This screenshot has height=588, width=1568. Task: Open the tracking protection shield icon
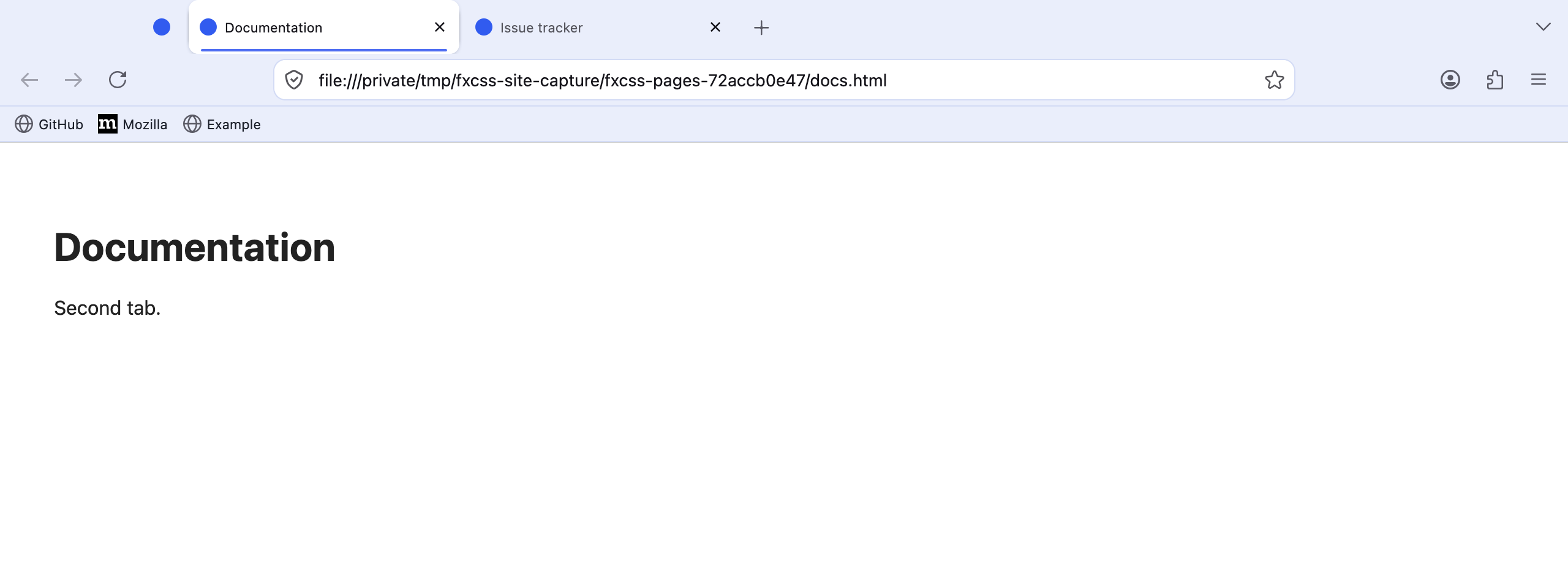coord(294,80)
